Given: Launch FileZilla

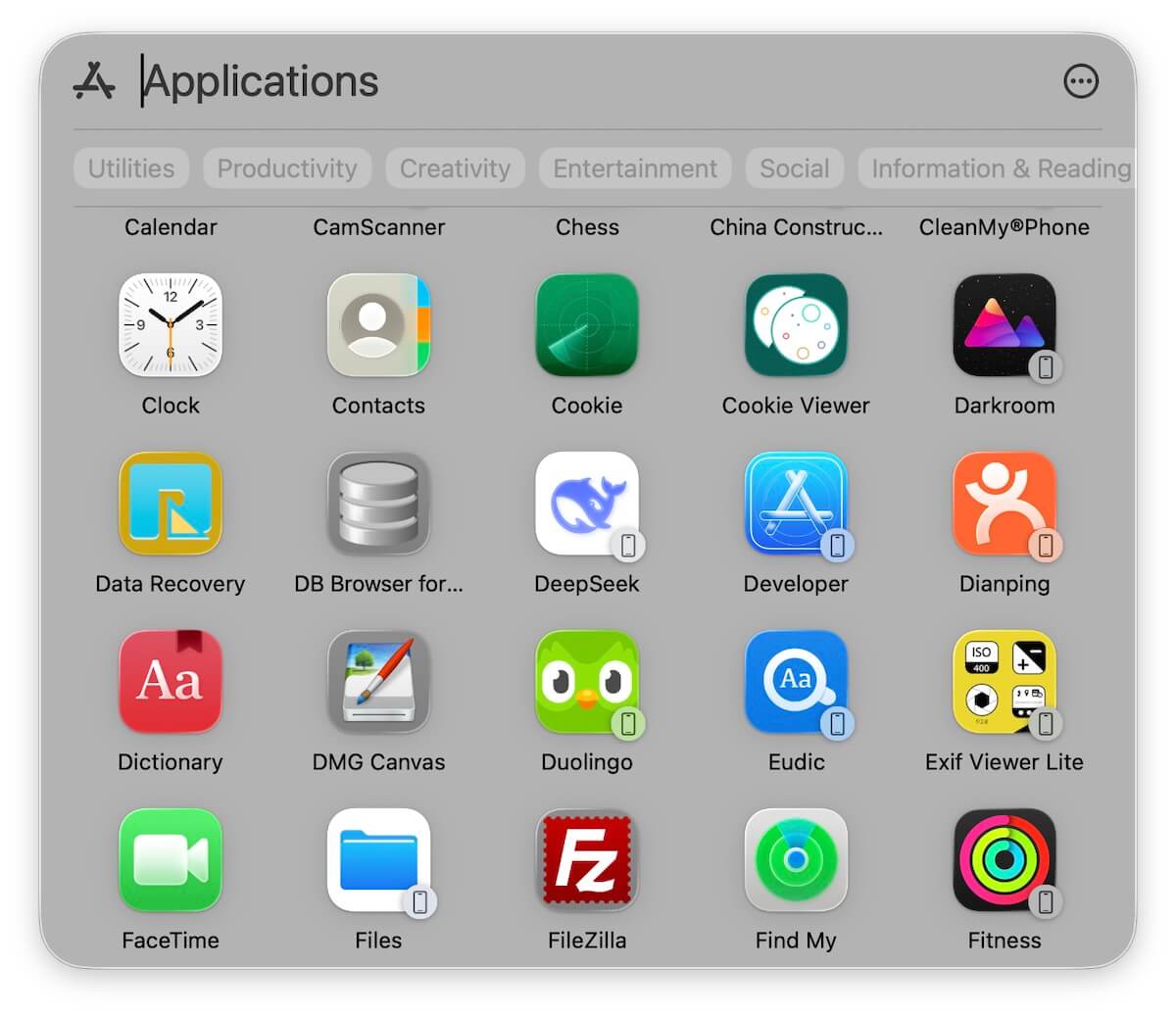Looking at the screenshot, I should [x=587, y=860].
